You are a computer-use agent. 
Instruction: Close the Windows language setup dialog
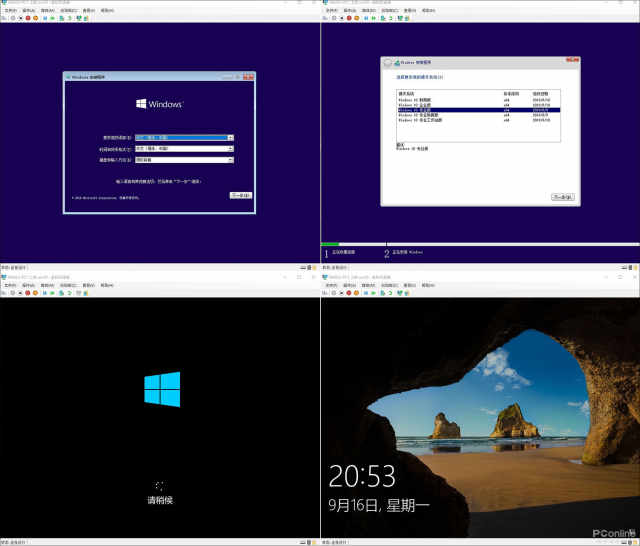249,77
